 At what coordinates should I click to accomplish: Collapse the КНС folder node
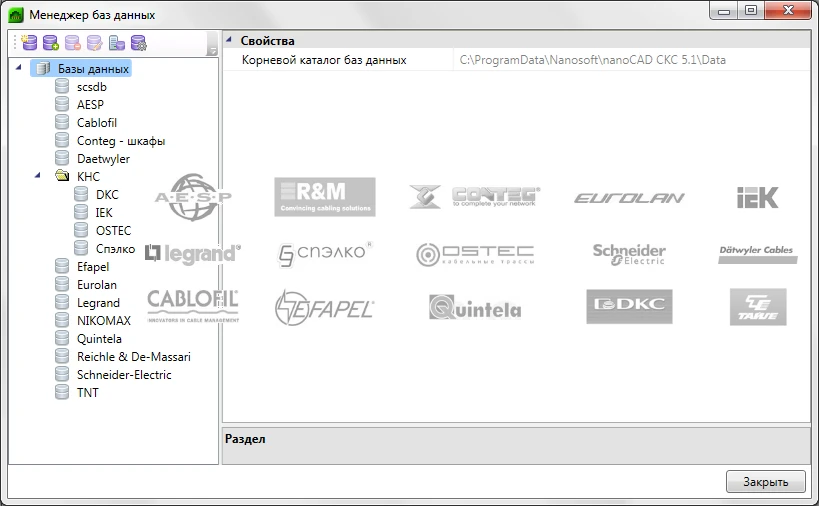coord(39,176)
